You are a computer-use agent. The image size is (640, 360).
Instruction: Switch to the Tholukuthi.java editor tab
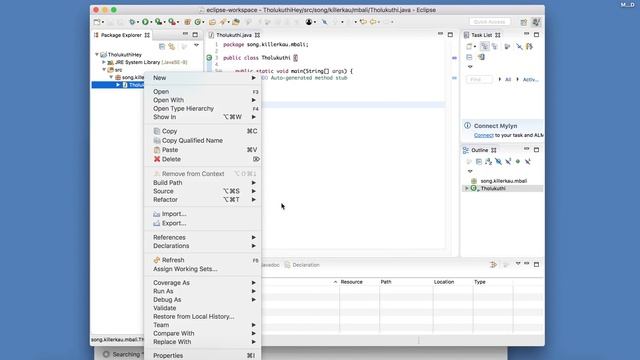234,35
